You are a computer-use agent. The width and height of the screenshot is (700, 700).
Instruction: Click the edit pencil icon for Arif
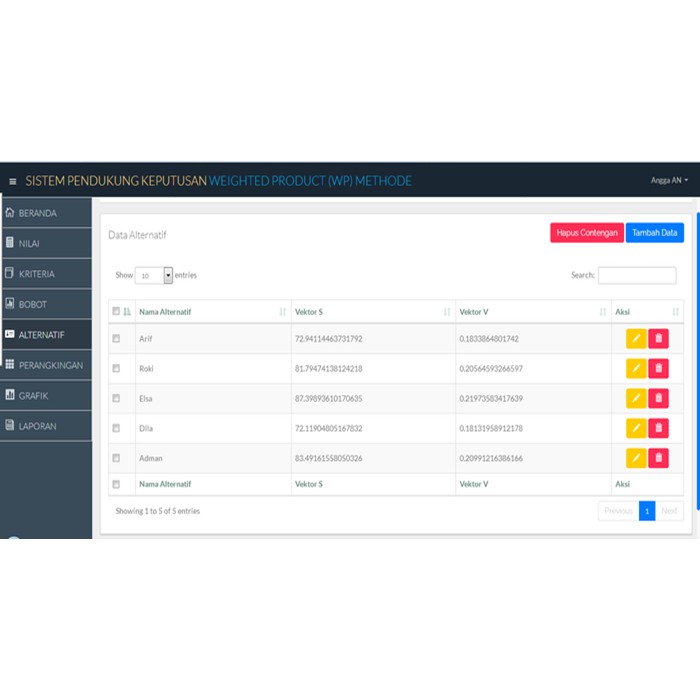tap(636, 338)
